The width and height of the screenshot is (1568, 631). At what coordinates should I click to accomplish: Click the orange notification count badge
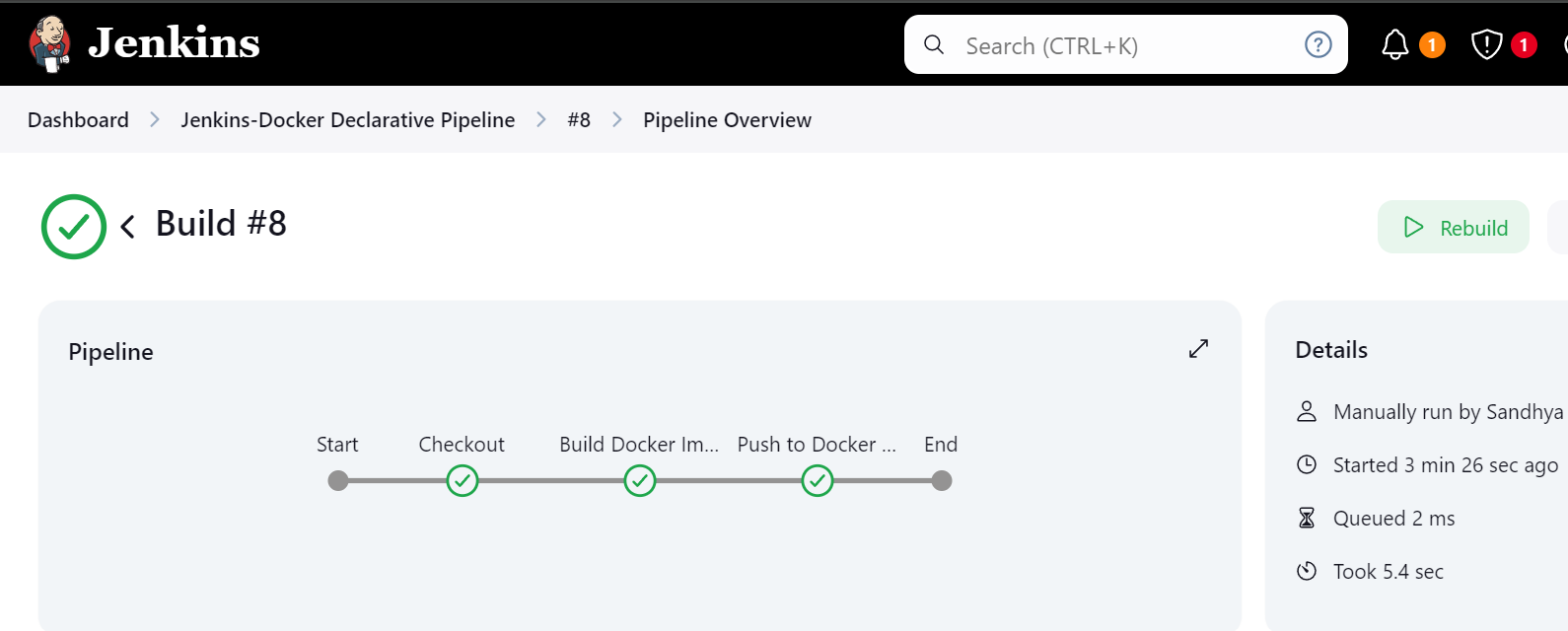(1432, 45)
